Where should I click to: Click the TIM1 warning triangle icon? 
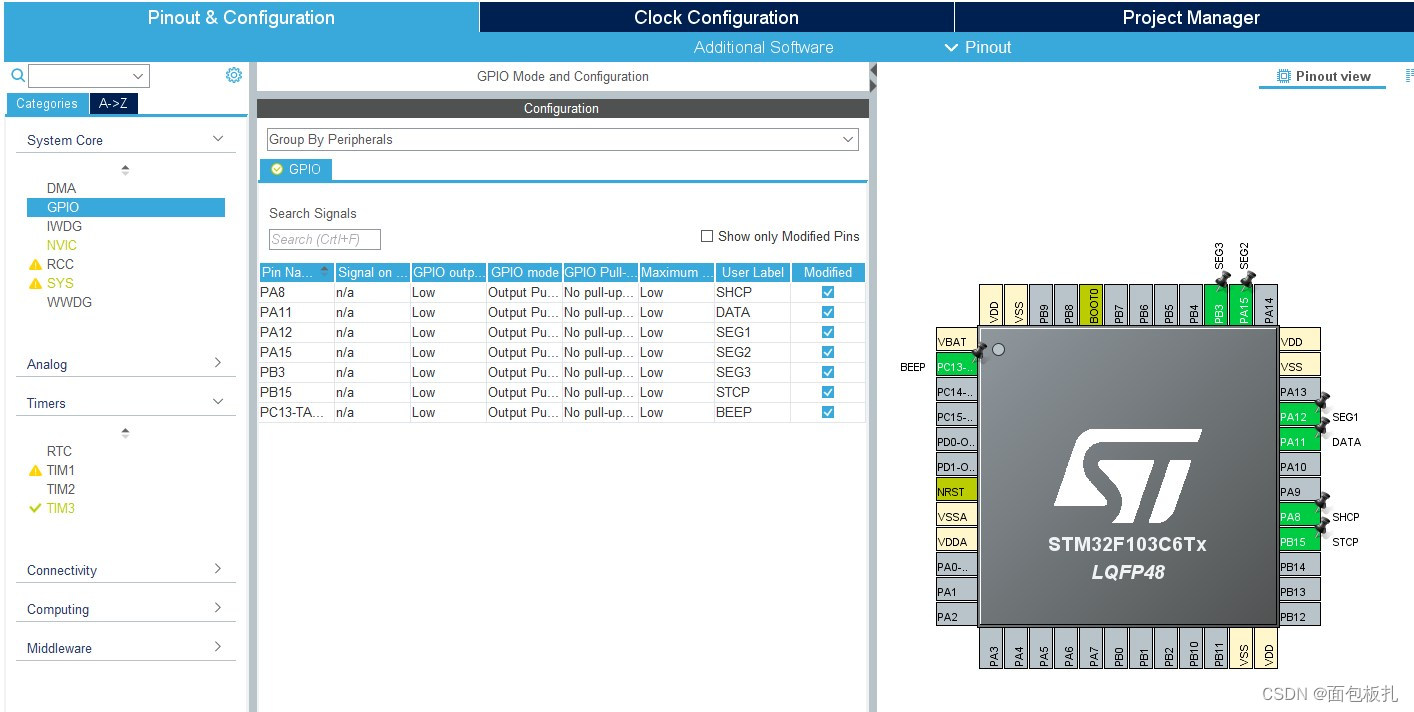click(35, 470)
